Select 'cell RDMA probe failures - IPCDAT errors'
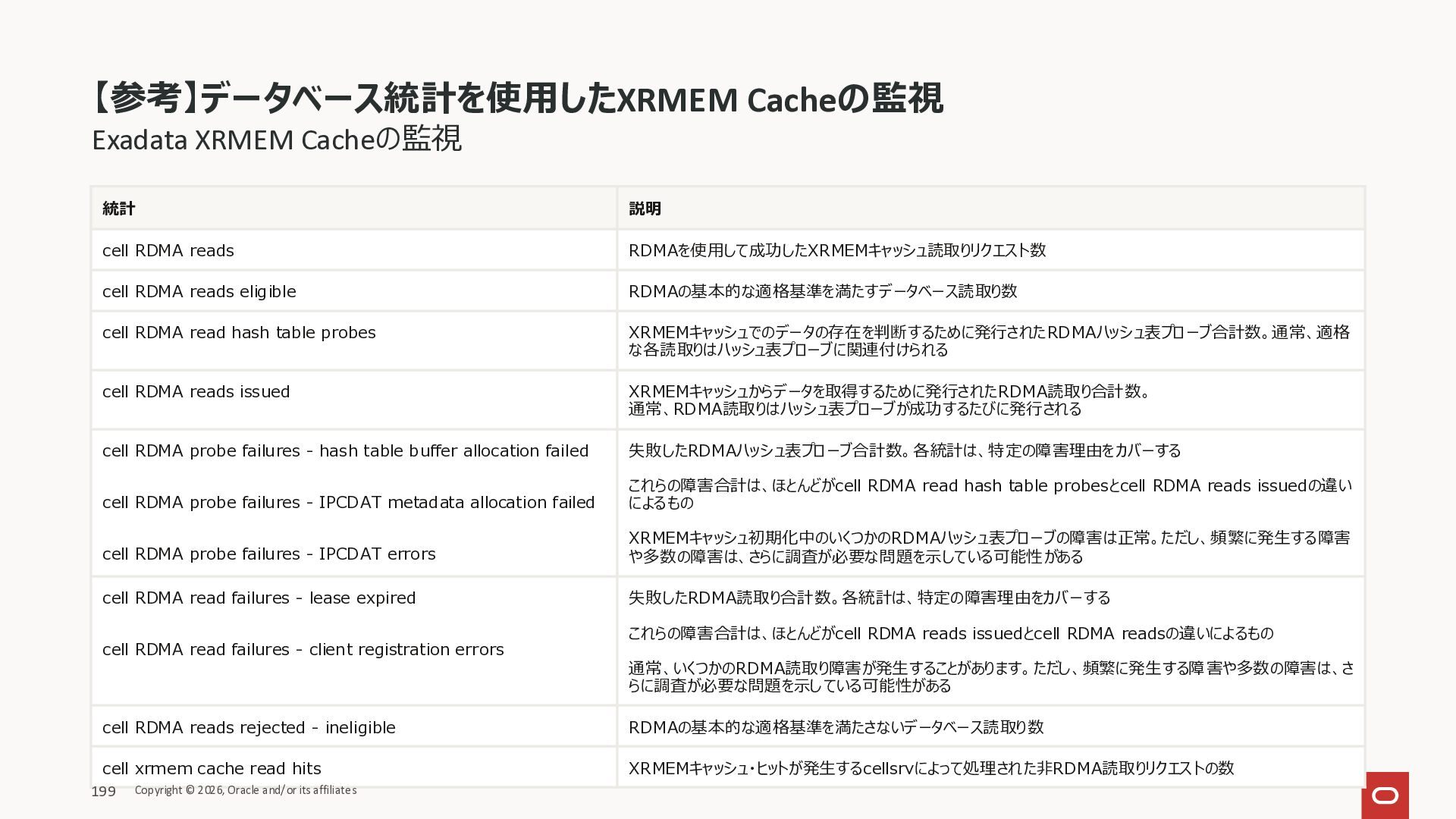 [268, 554]
